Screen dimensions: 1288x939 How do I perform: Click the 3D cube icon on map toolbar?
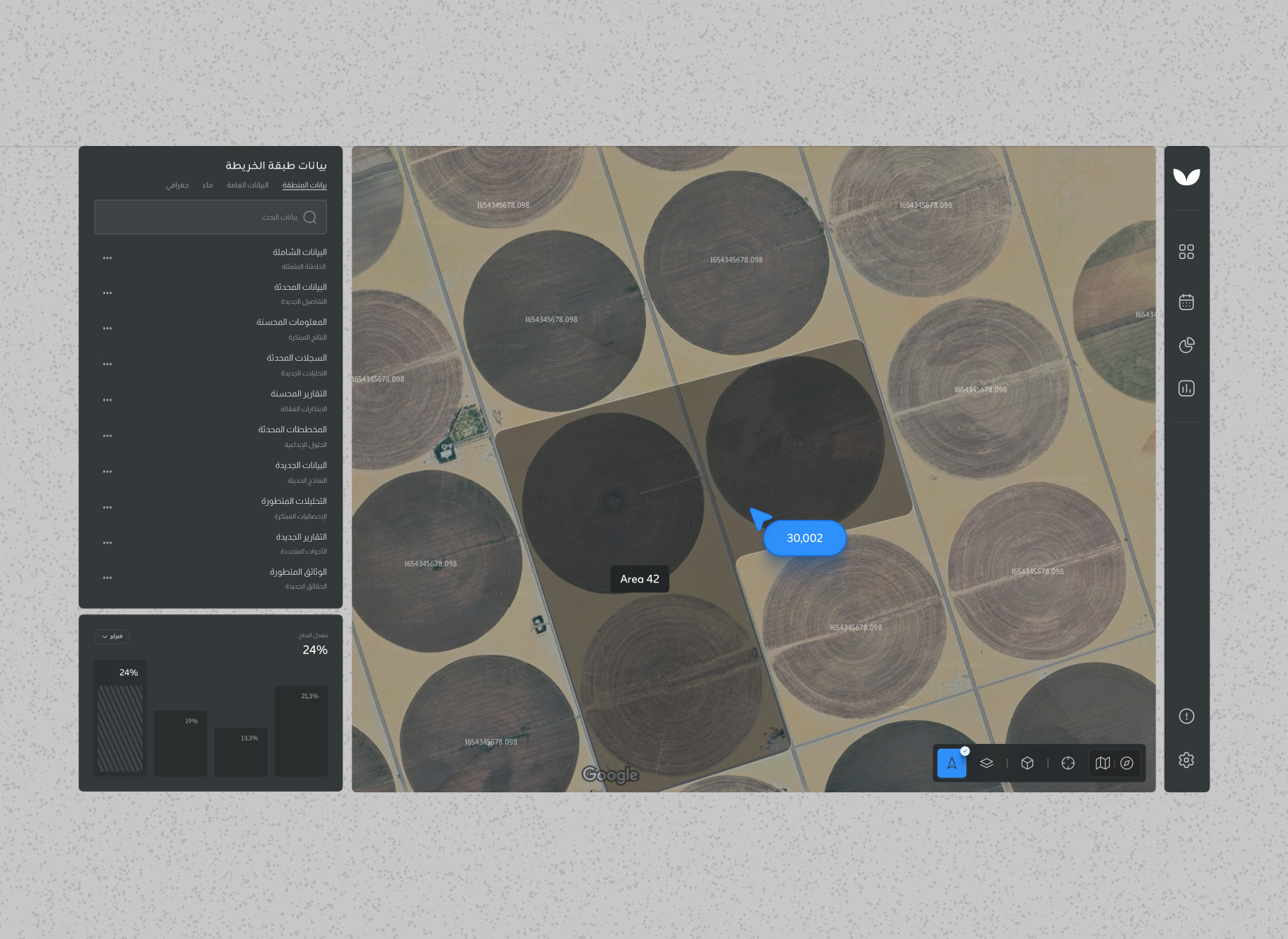(x=1027, y=764)
